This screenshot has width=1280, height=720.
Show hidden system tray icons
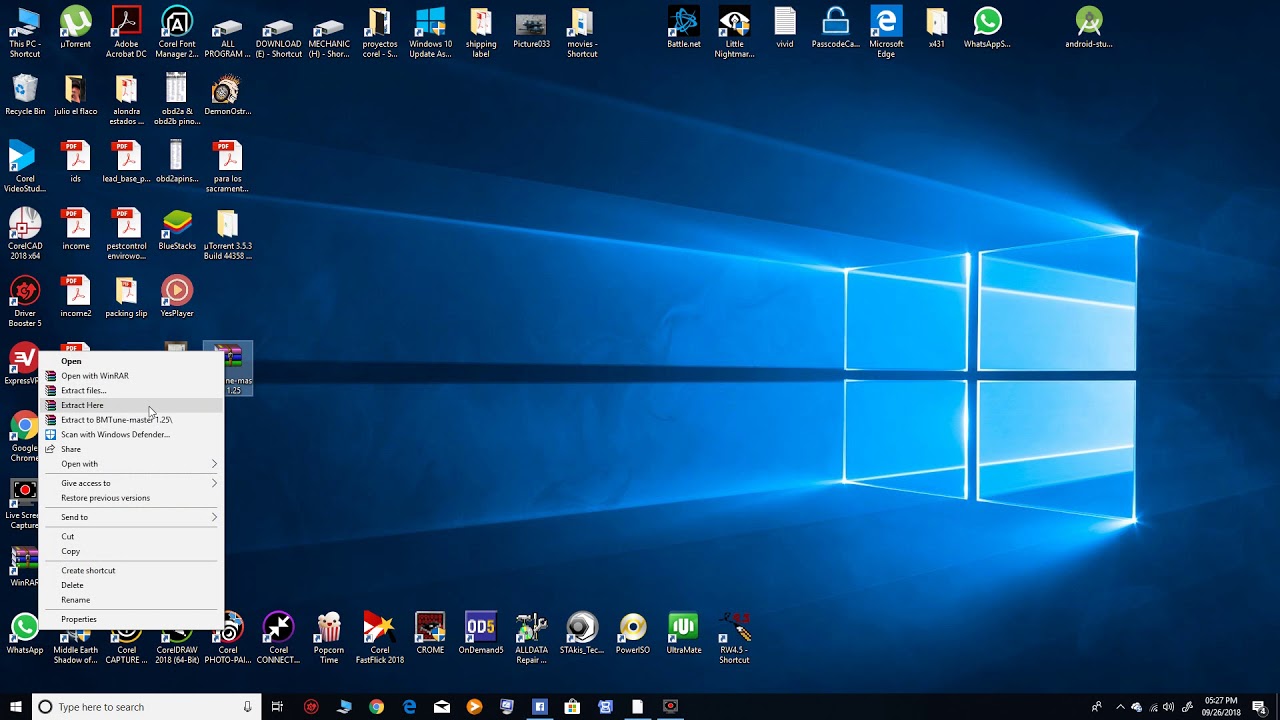[x=1120, y=707]
